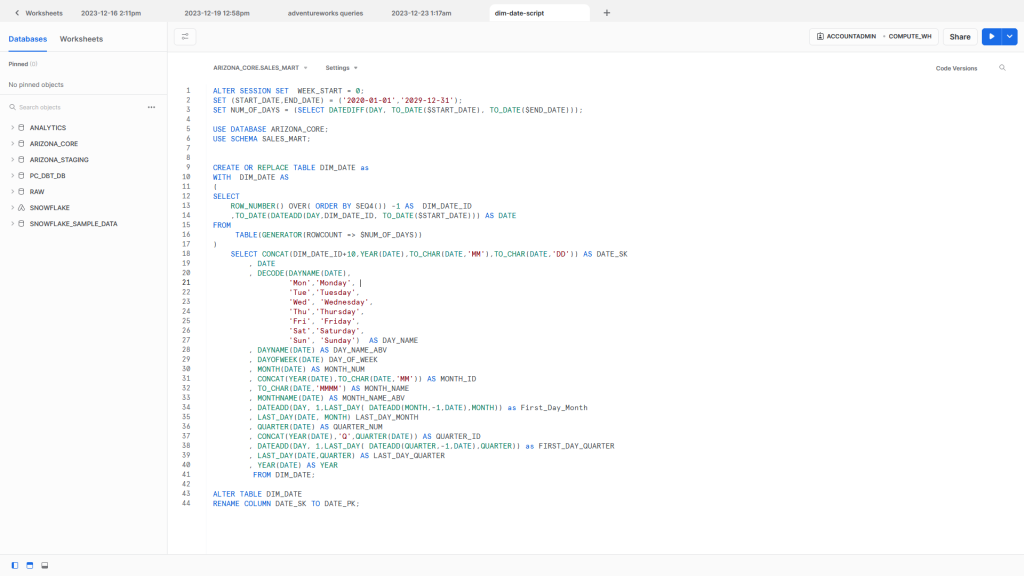Viewport: 1024px width, 576px height.
Task: Switch to the Worksheets sidebar tab
Action: click(81, 39)
